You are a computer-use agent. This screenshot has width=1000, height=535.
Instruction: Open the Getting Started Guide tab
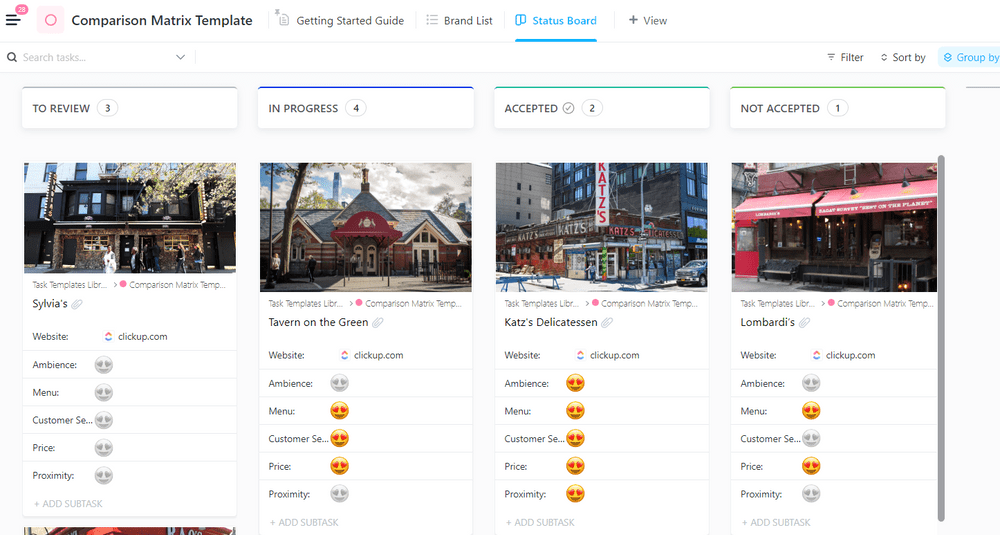[341, 20]
